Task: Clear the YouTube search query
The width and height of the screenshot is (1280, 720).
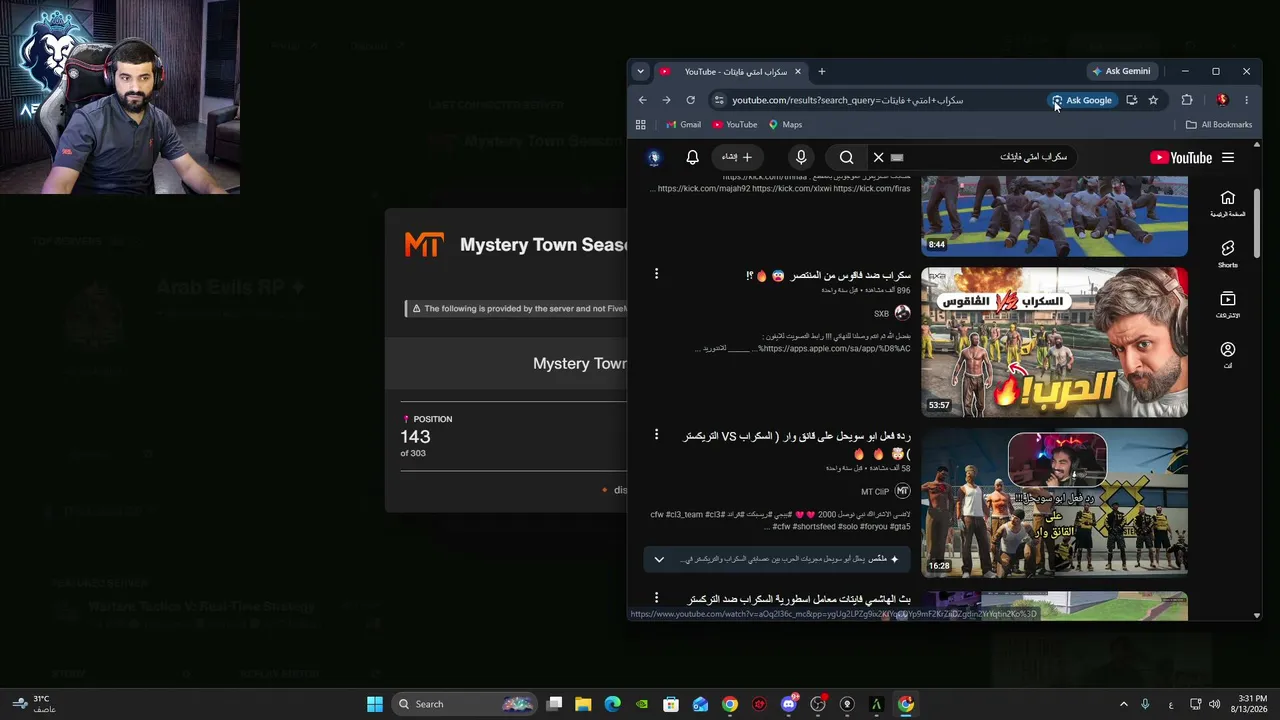Action: coord(878,157)
